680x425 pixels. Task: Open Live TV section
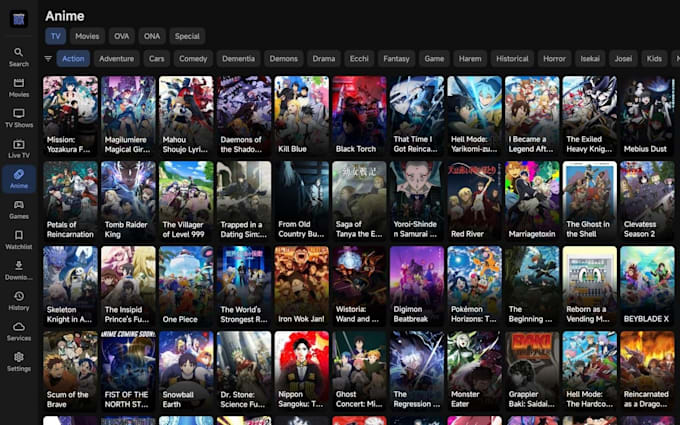[x=19, y=149]
